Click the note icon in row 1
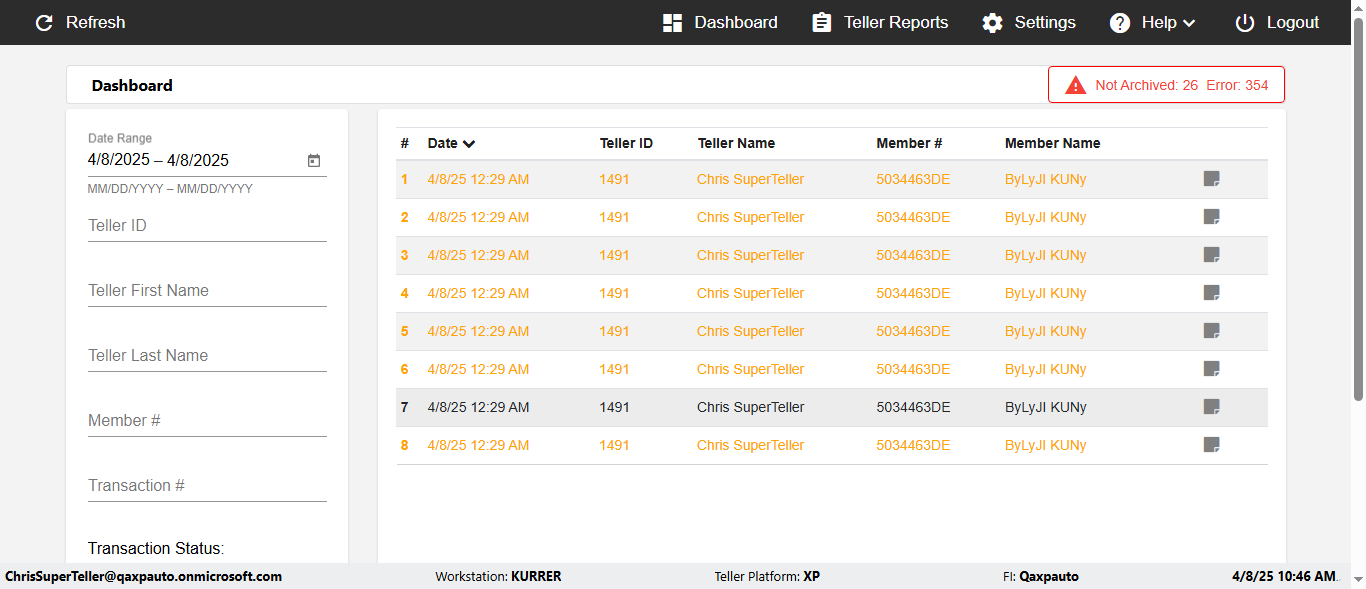1366x589 pixels. click(x=1211, y=179)
